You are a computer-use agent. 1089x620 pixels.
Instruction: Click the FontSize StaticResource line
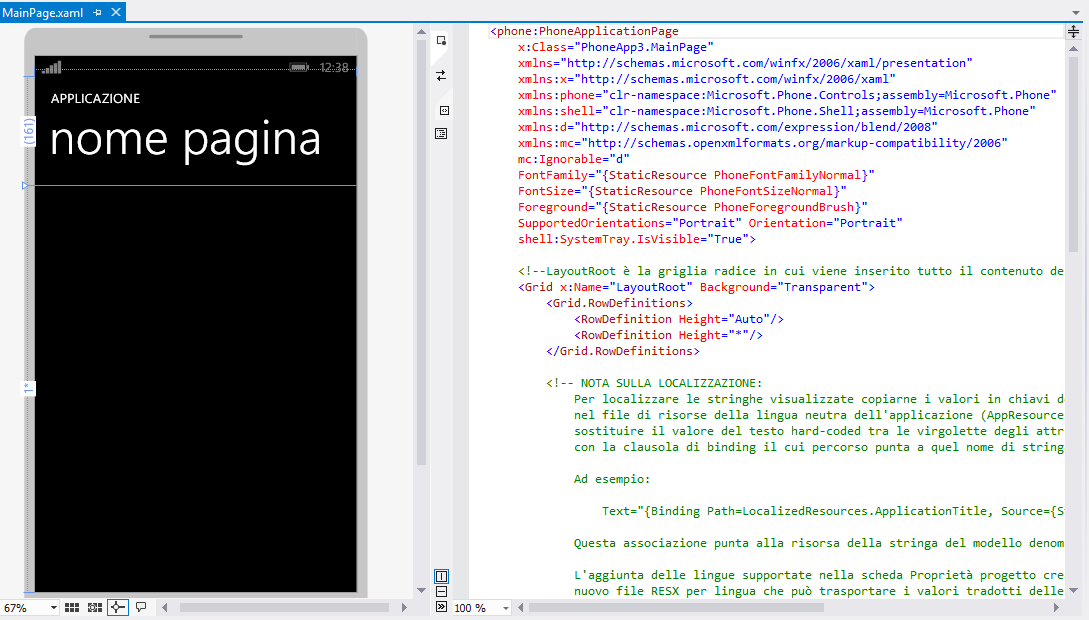682,191
